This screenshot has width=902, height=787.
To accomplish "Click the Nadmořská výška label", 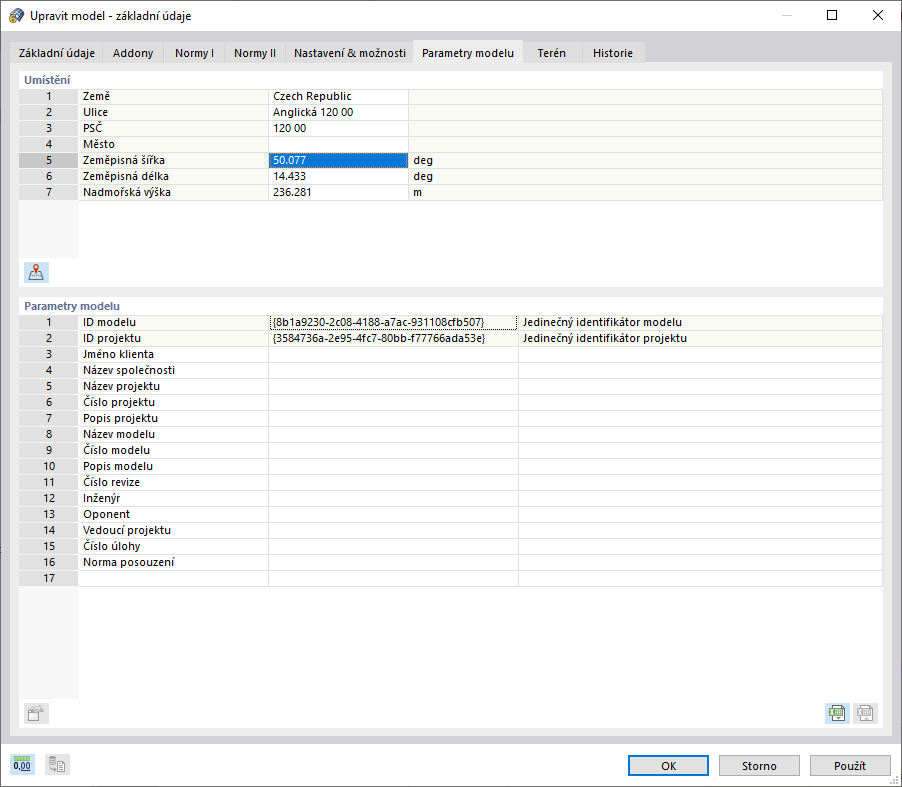I will click(x=127, y=192).
